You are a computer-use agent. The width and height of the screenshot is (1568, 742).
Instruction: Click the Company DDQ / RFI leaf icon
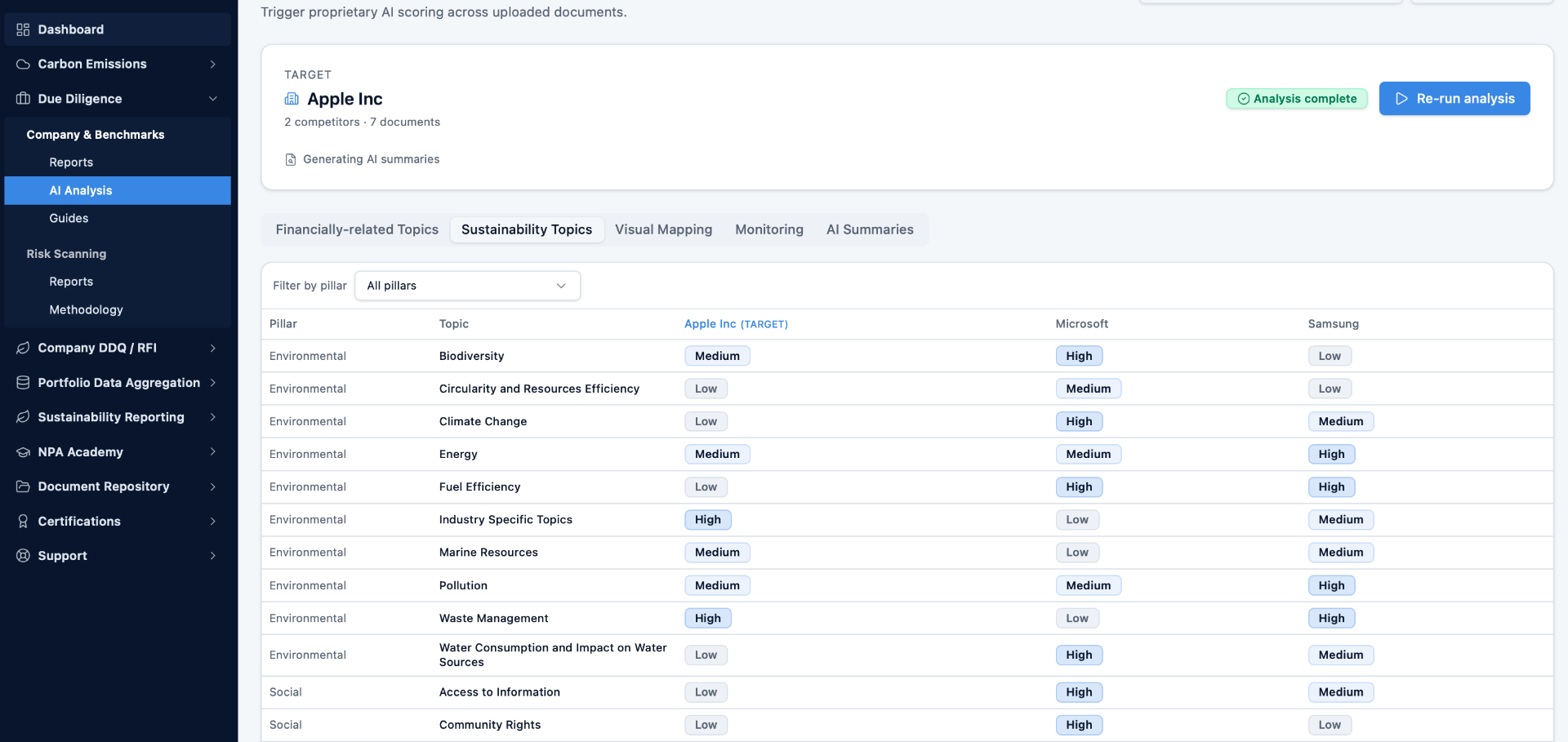[23, 348]
